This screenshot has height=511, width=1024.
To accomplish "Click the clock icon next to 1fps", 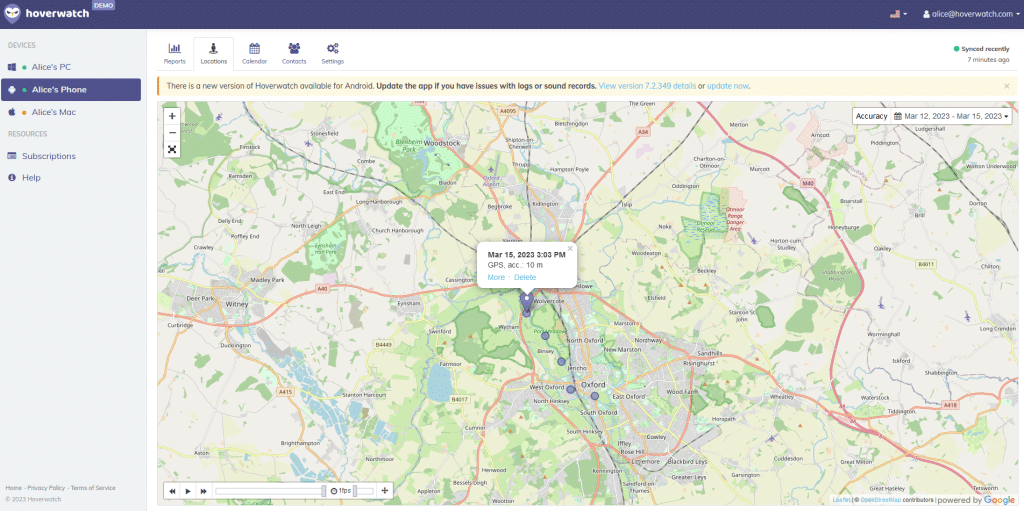I will (x=334, y=491).
